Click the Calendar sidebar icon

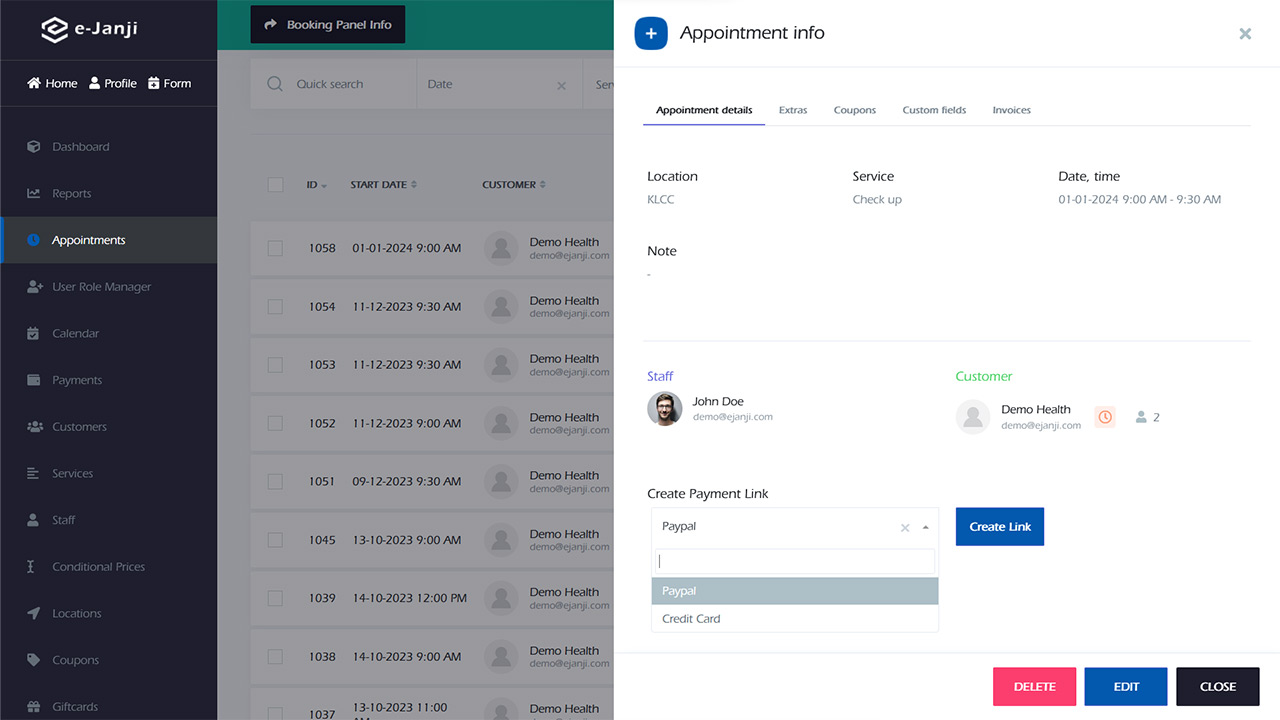[34, 334]
